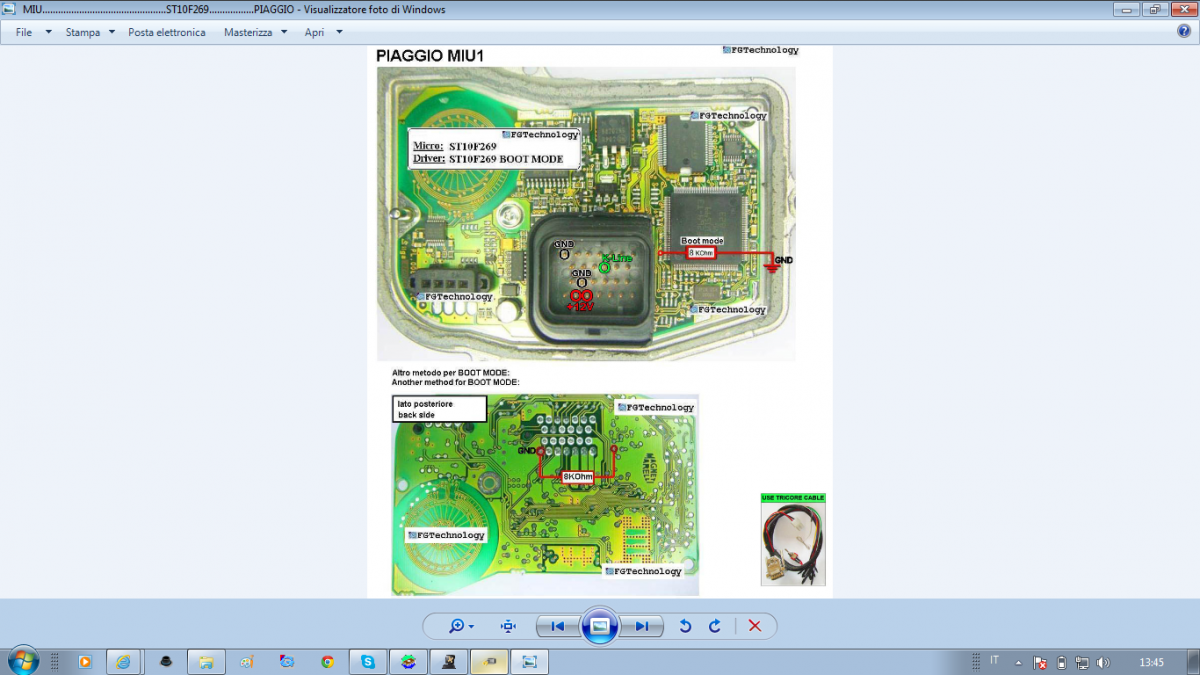Click the volume speaker tray icon

[1103, 662]
